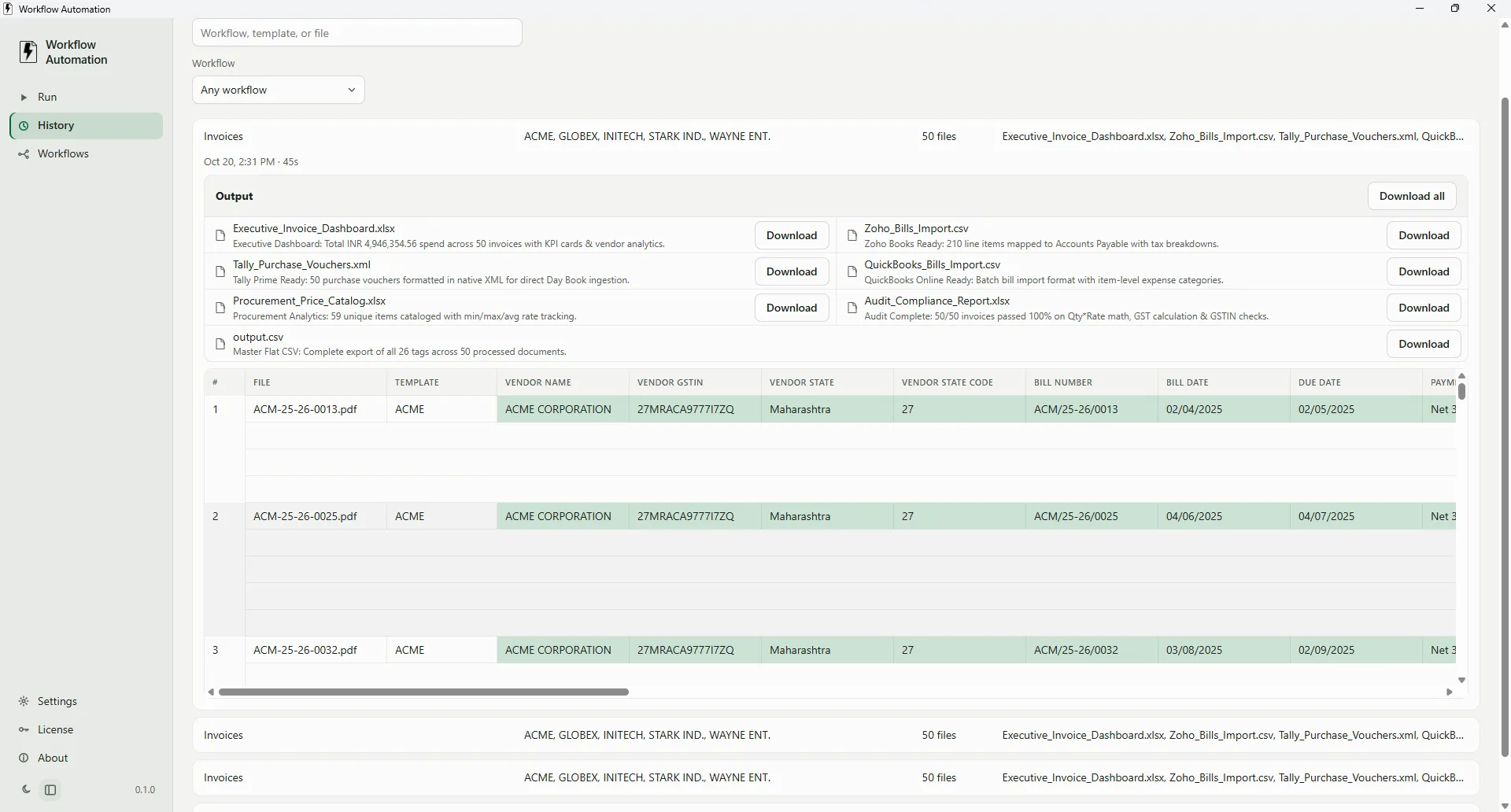Toggle sidebar panel layout icon
This screenshot has height=812, width=1511.
click(50, 789)
